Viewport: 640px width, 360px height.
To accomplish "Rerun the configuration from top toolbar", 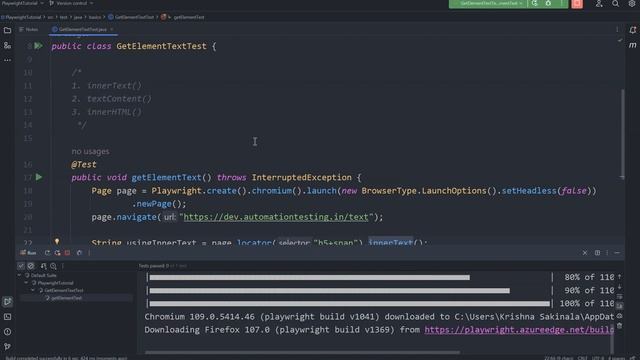I will (x=535, y=3).
